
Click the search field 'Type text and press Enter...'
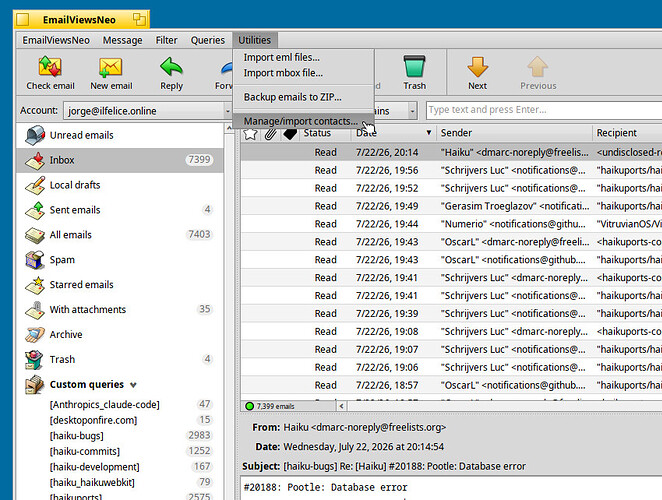[x=544, y=110]
